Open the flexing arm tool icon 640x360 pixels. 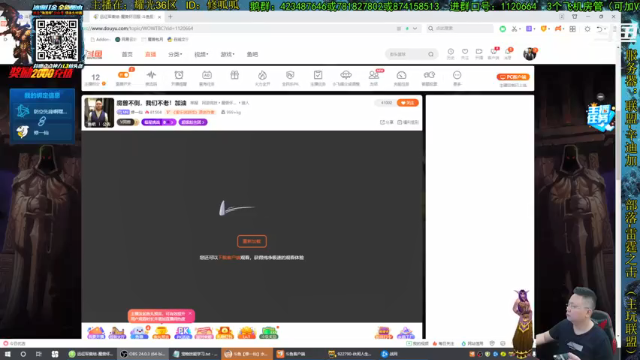click(429, 75)
